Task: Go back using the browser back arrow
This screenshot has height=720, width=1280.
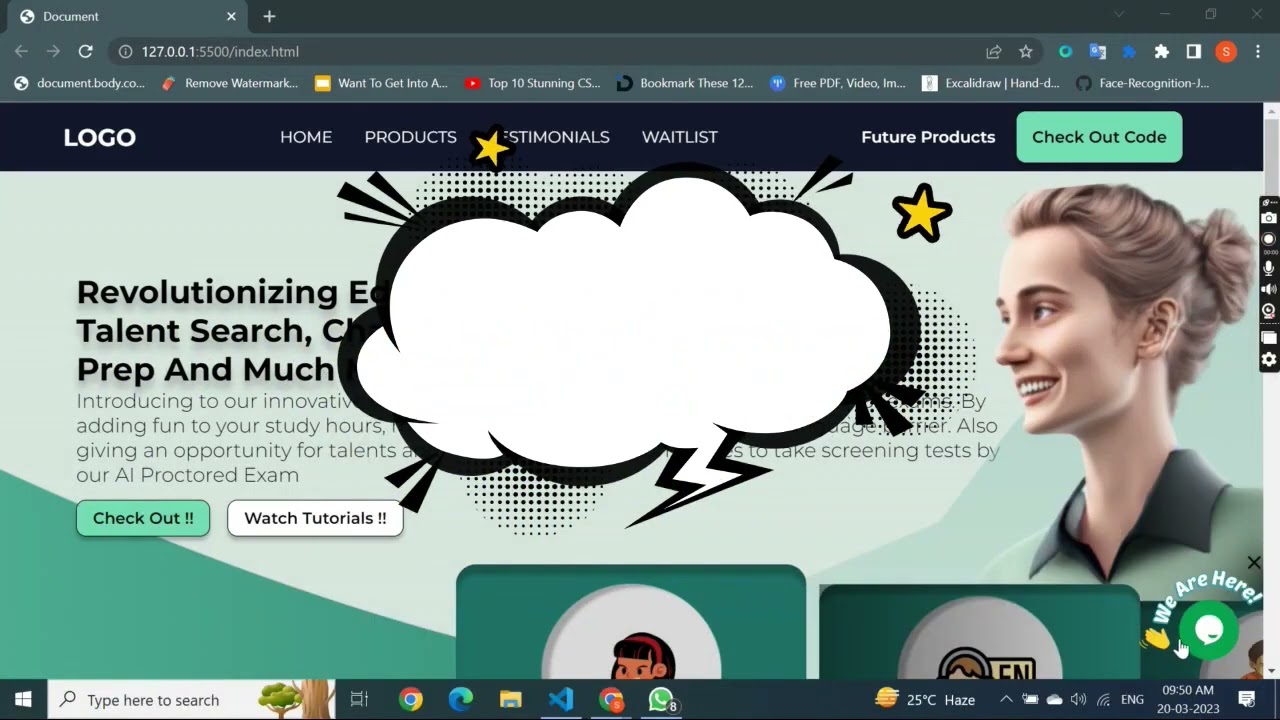Action: point(21,52)
